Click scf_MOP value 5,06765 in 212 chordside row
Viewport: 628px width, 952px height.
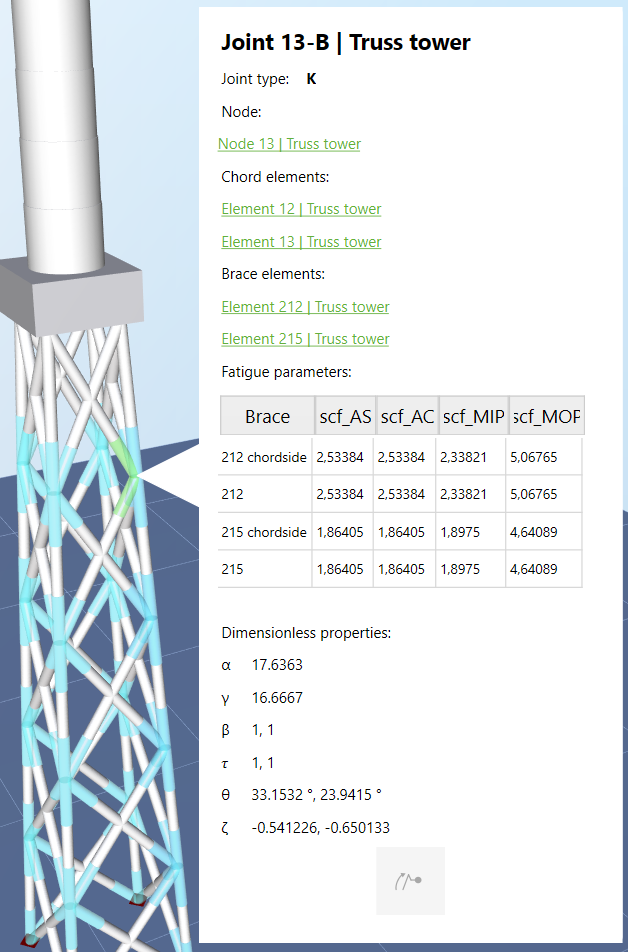[533, 457]
